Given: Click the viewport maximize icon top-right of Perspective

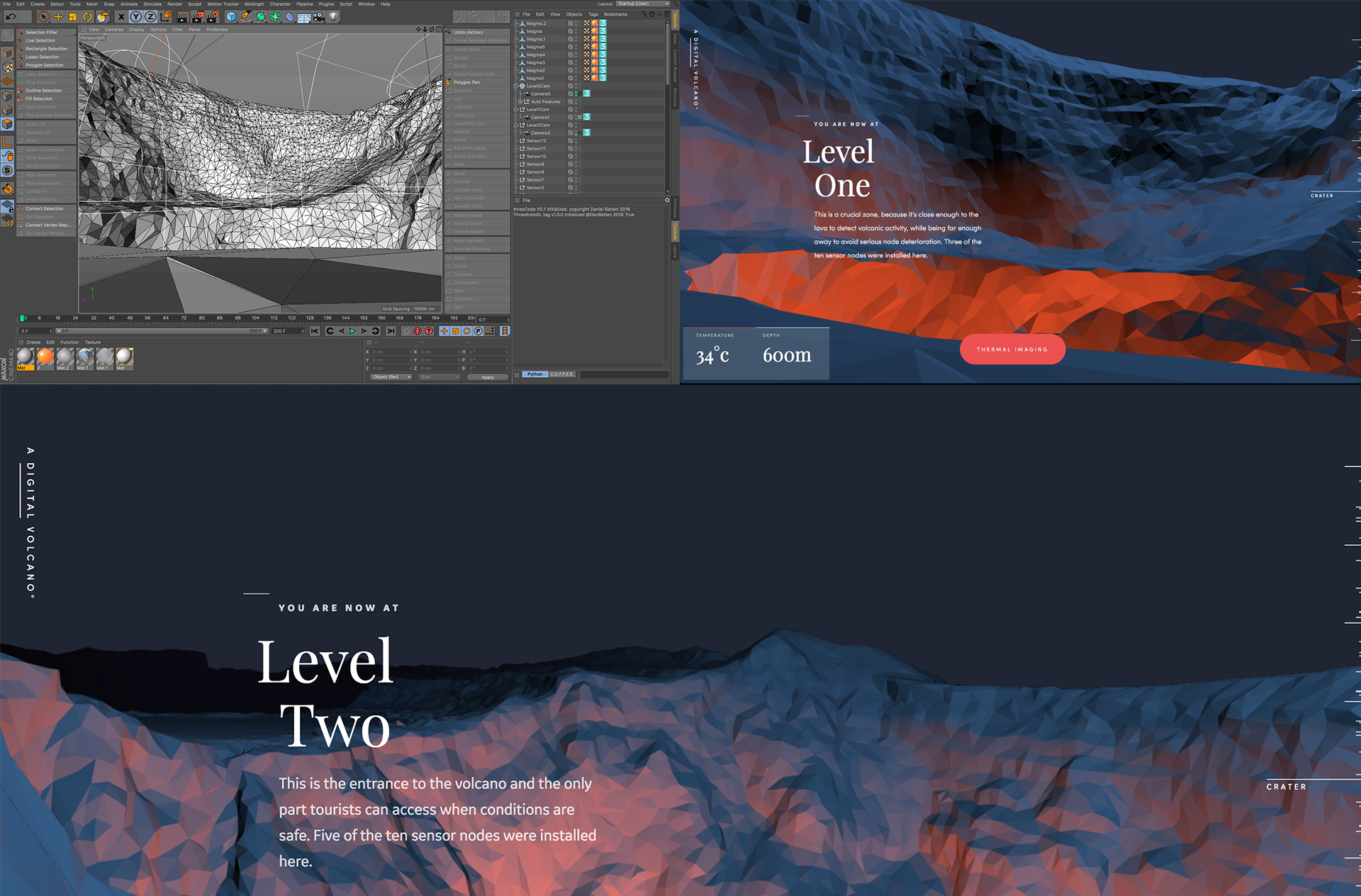Looking at the screenshot, I should 439,30.
